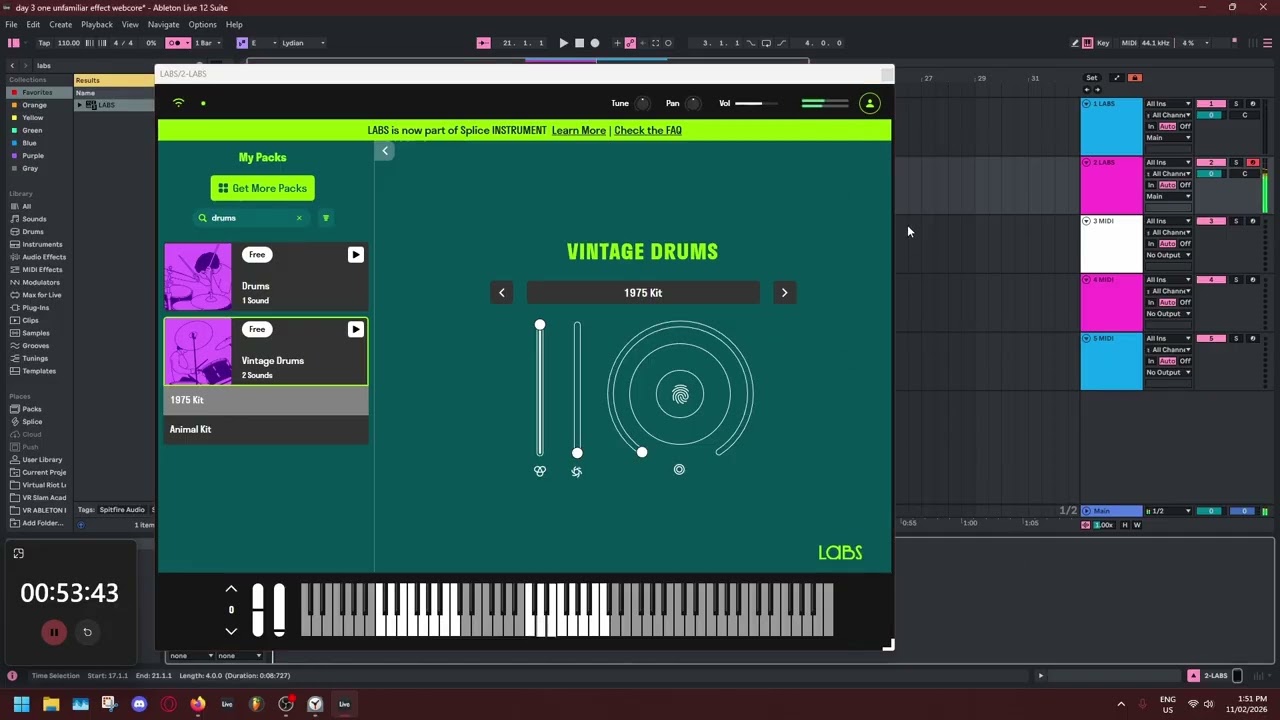Screen dimensions: 1280x720
Task: Toggle Key mapping mode
Action: [x=1103, y=43]
